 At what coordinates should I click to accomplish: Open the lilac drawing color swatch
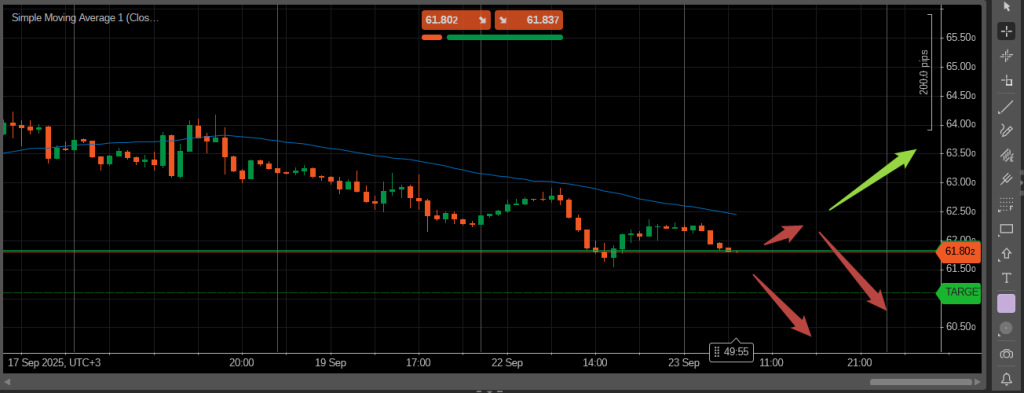pyautogui.click(x=1006, y=304)
